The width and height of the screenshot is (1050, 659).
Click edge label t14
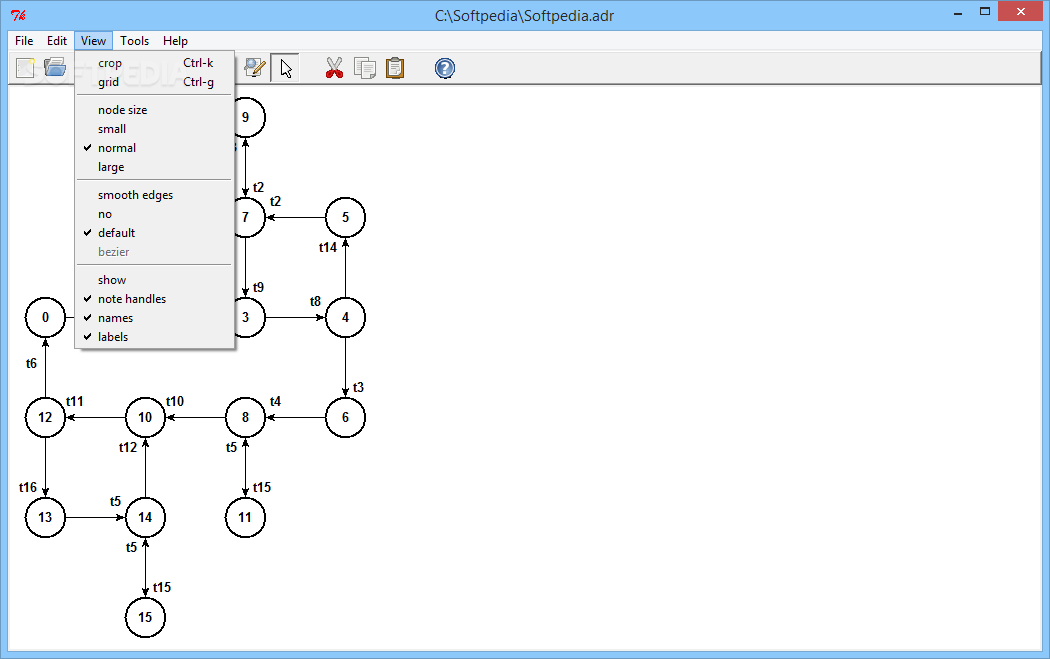pyautogui.click(x=327, y=248)
